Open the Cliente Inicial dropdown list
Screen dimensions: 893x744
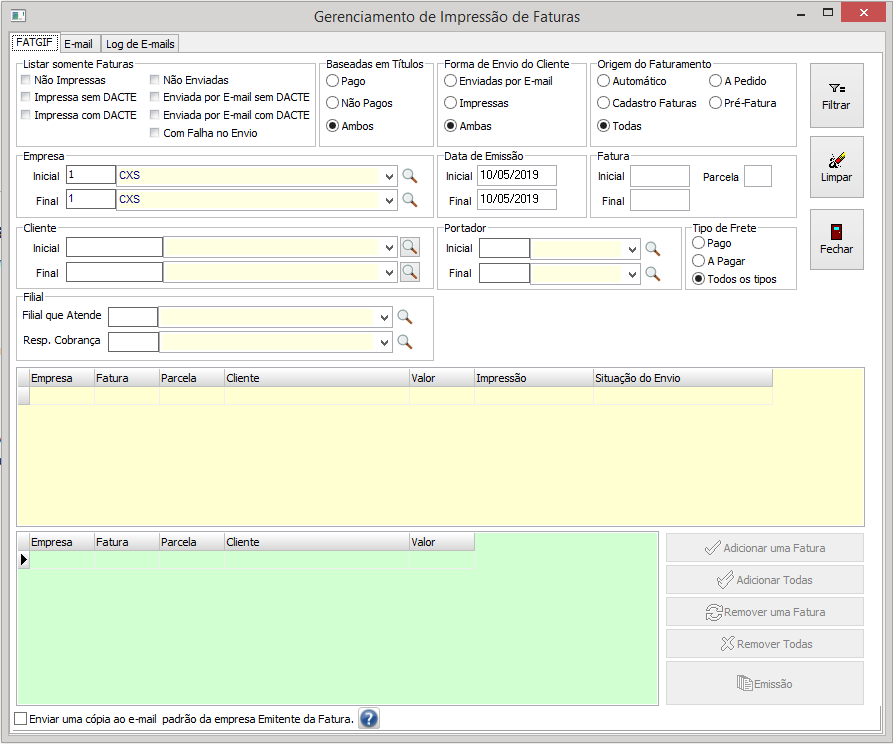coord(388,248)
